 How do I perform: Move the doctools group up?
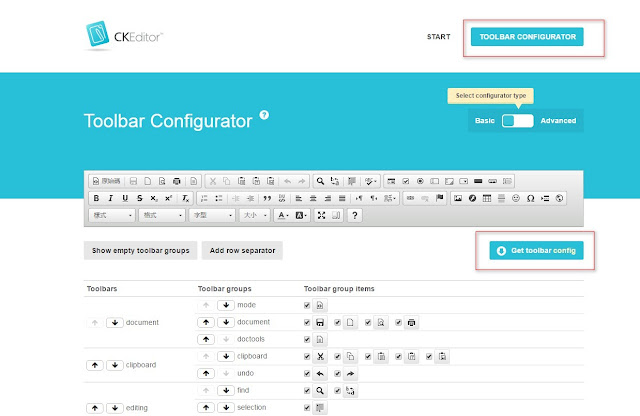click(206, 339)
